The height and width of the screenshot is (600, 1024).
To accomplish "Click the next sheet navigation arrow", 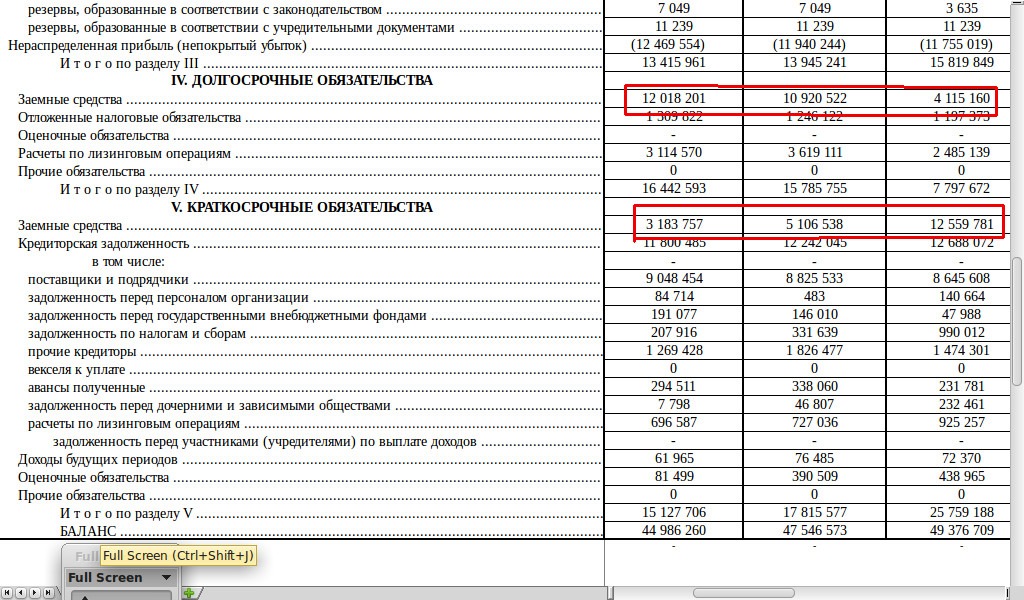I will 35,592.
